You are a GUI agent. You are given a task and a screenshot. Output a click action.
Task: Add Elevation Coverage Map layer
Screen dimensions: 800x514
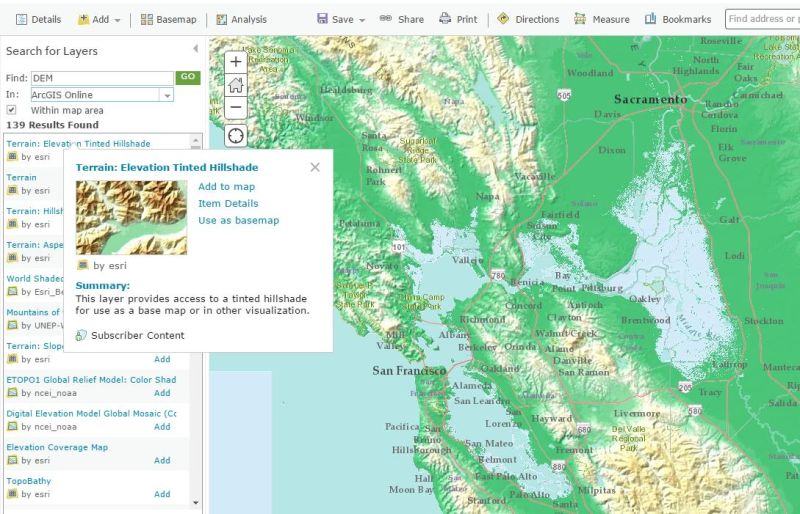pos(162,460)
